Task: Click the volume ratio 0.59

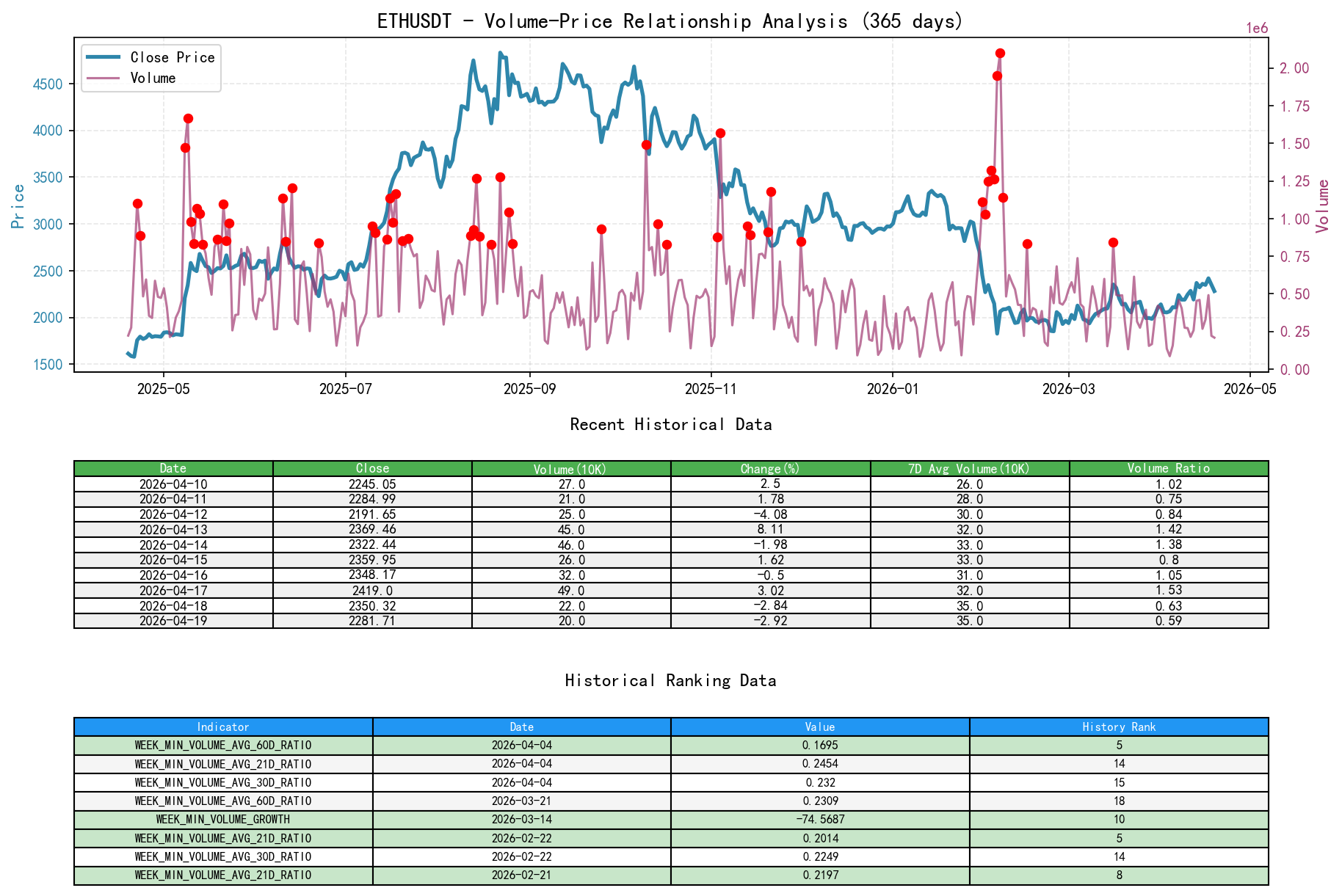Action: pyautogui.click(x=1169, y=621)
